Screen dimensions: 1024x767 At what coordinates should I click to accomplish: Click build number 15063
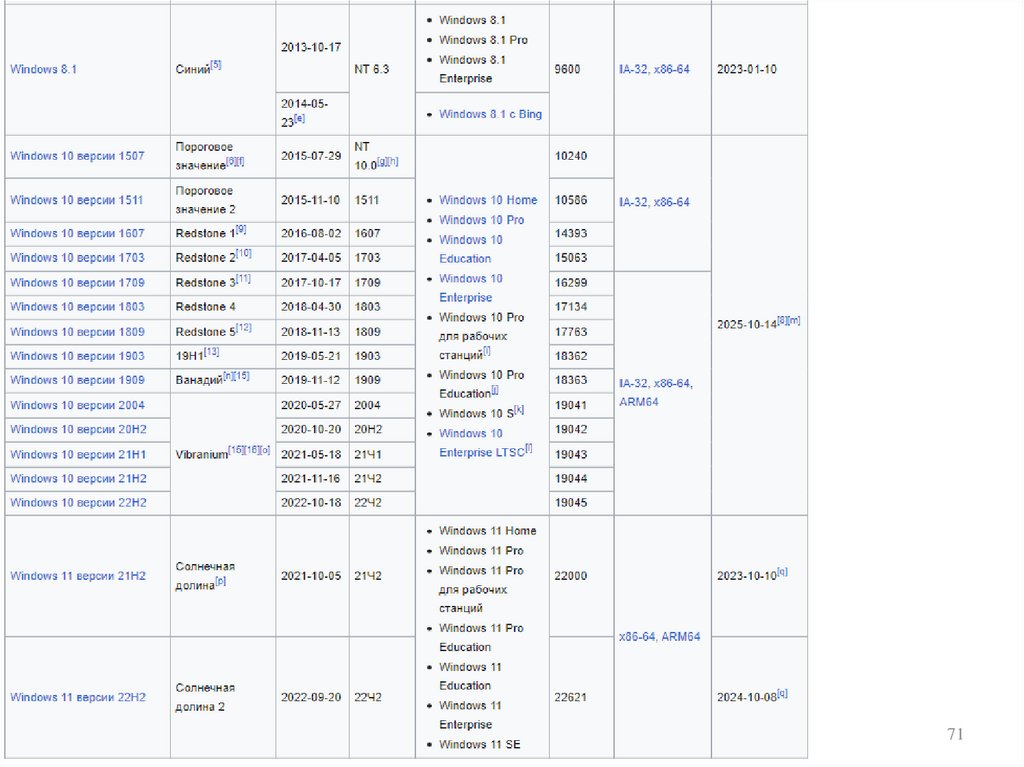(x=571, y=257)
